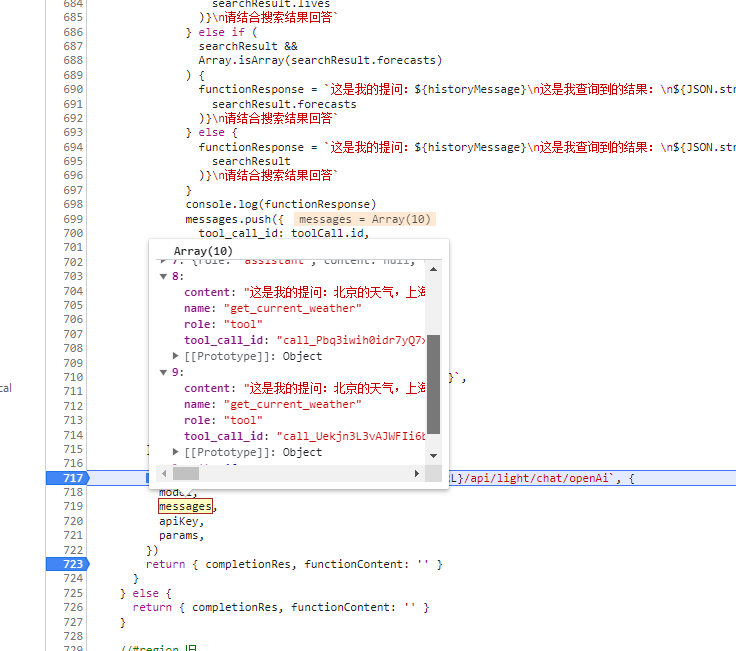Click the content string under array item 8
The height and width of the screenshot is (651, 736).
tap(335, 292)
